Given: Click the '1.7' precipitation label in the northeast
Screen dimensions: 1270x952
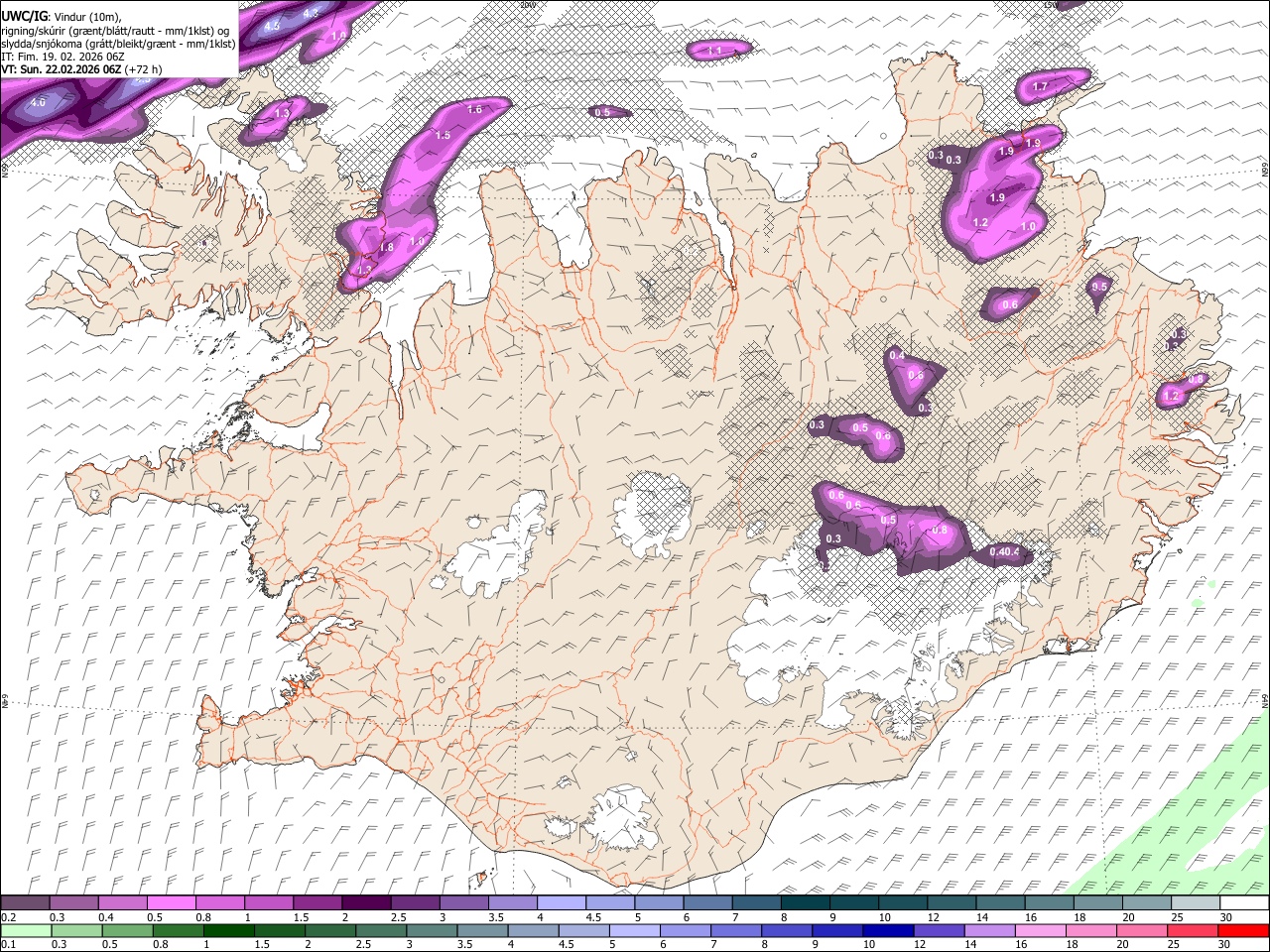Looking at the screenshot, I should click(1040, 87).
